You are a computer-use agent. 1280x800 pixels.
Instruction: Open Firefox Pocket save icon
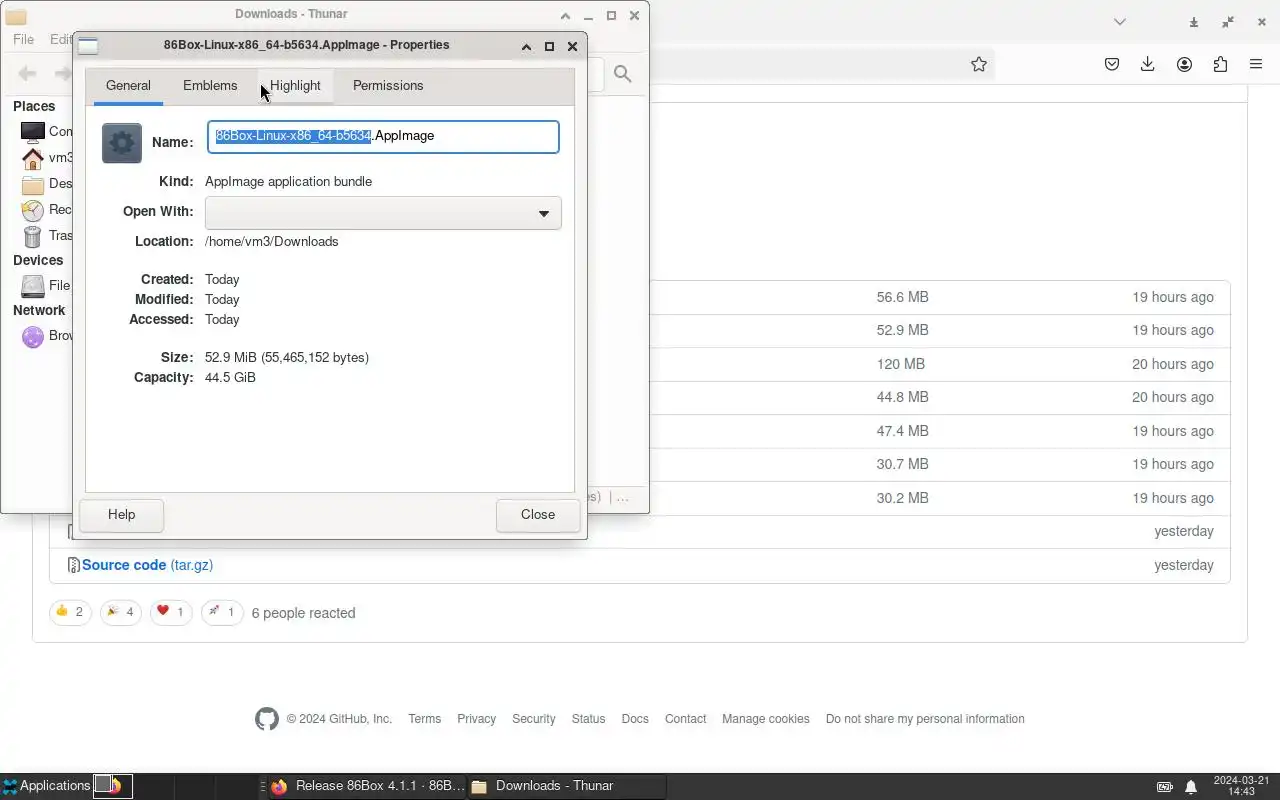[1112, 64]
